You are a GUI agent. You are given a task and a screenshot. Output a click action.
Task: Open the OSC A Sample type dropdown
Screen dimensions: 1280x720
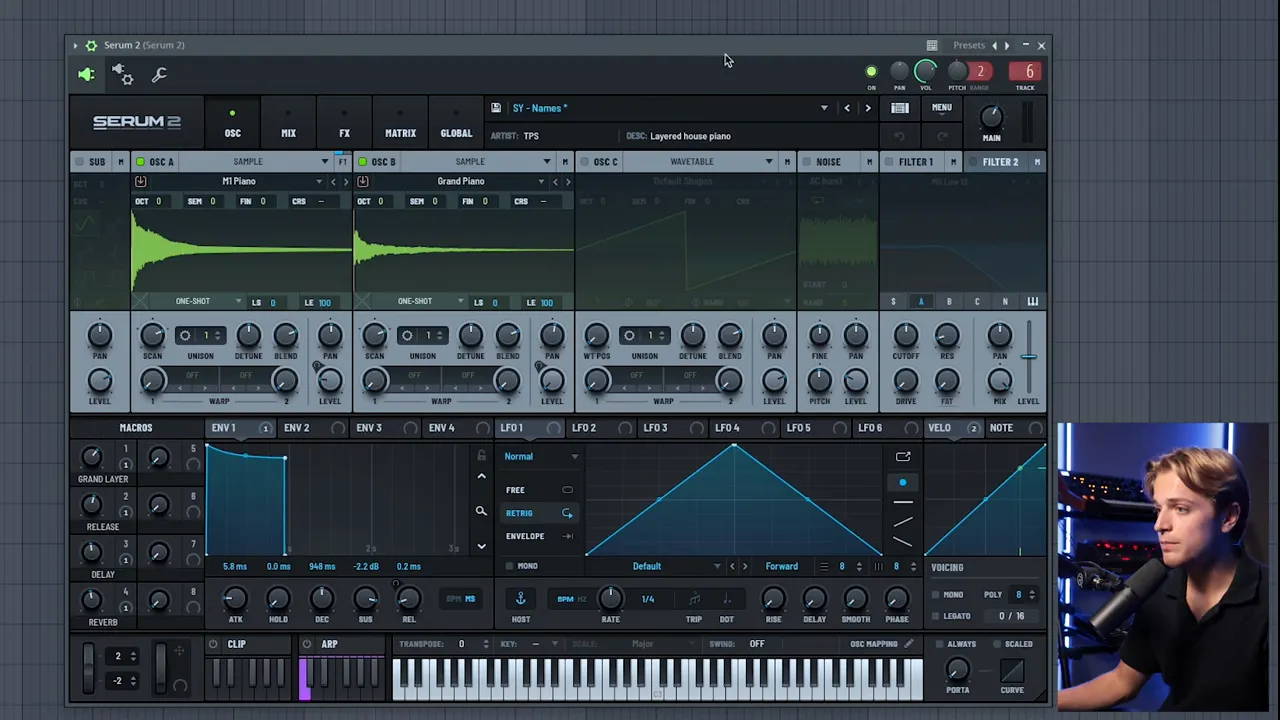coord(324,162)
